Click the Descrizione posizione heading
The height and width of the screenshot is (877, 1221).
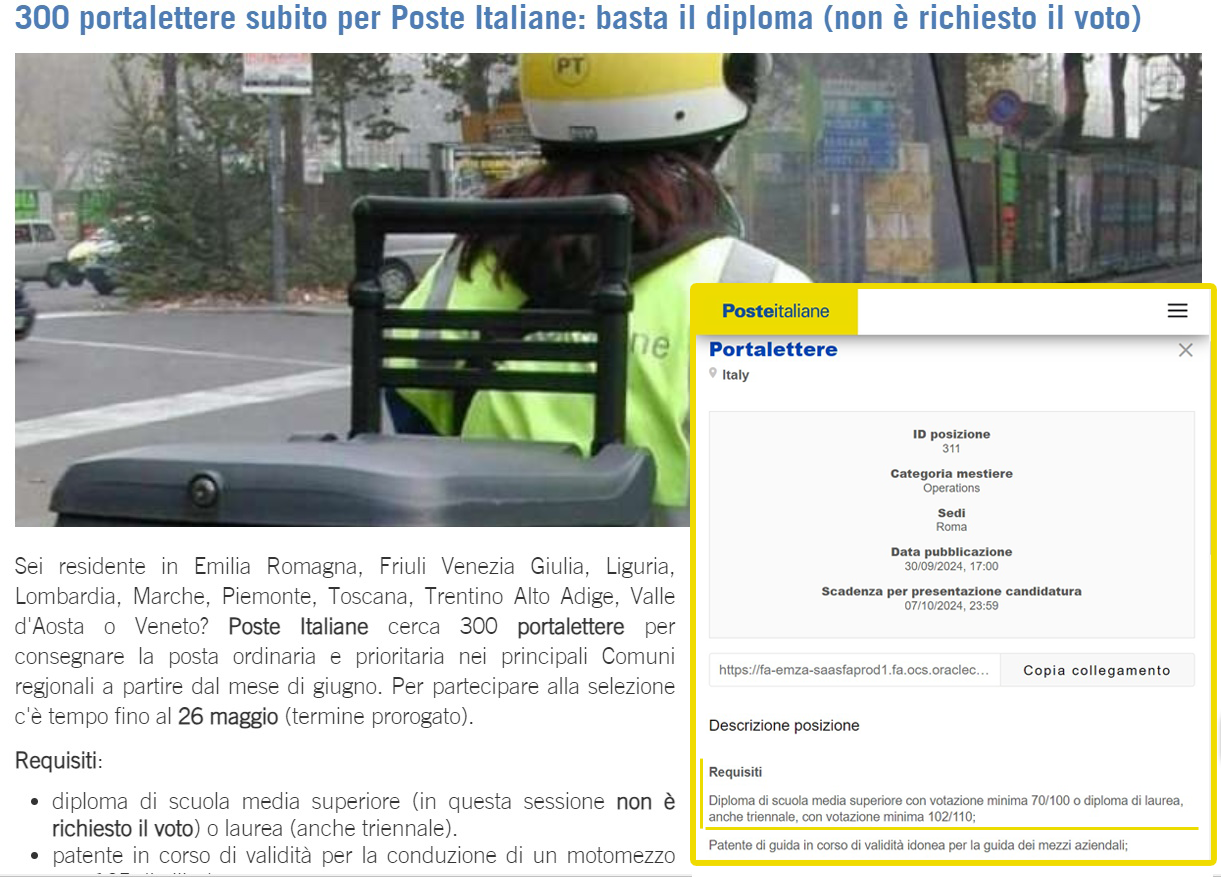(x=784, y=725)
